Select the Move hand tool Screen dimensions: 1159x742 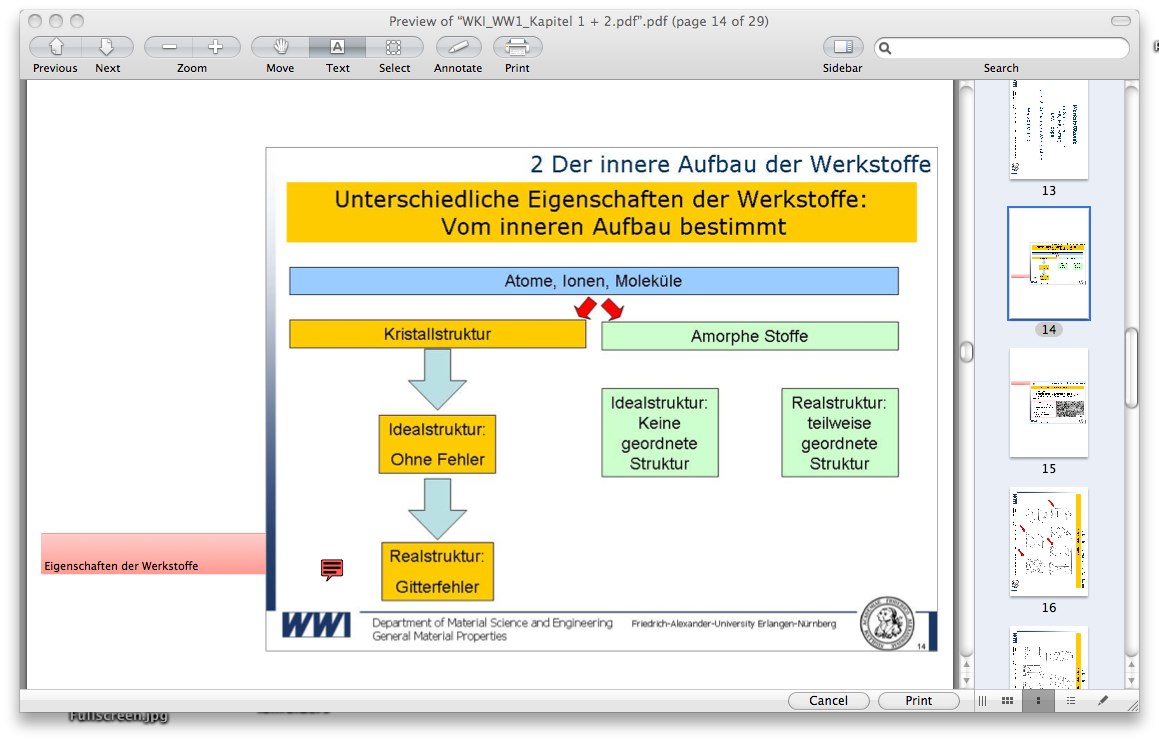pos(280,47)
